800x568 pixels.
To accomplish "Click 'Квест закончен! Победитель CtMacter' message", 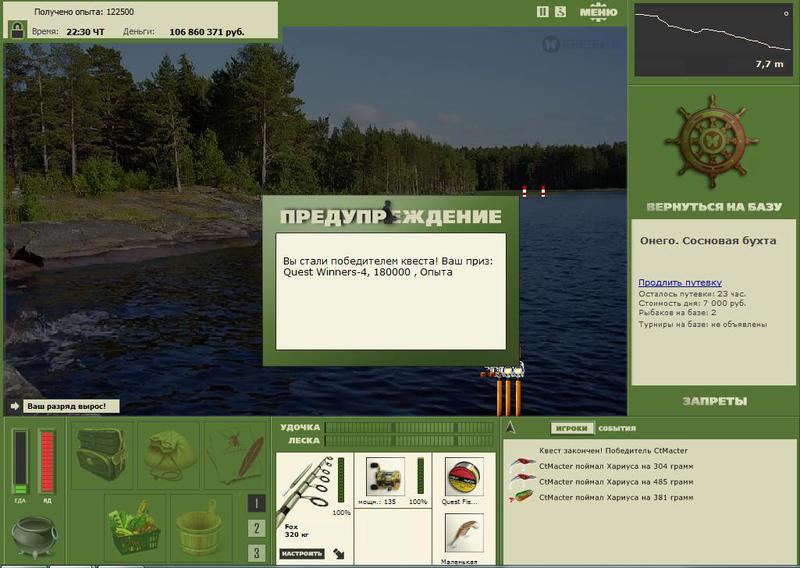I will coord(613,451).
